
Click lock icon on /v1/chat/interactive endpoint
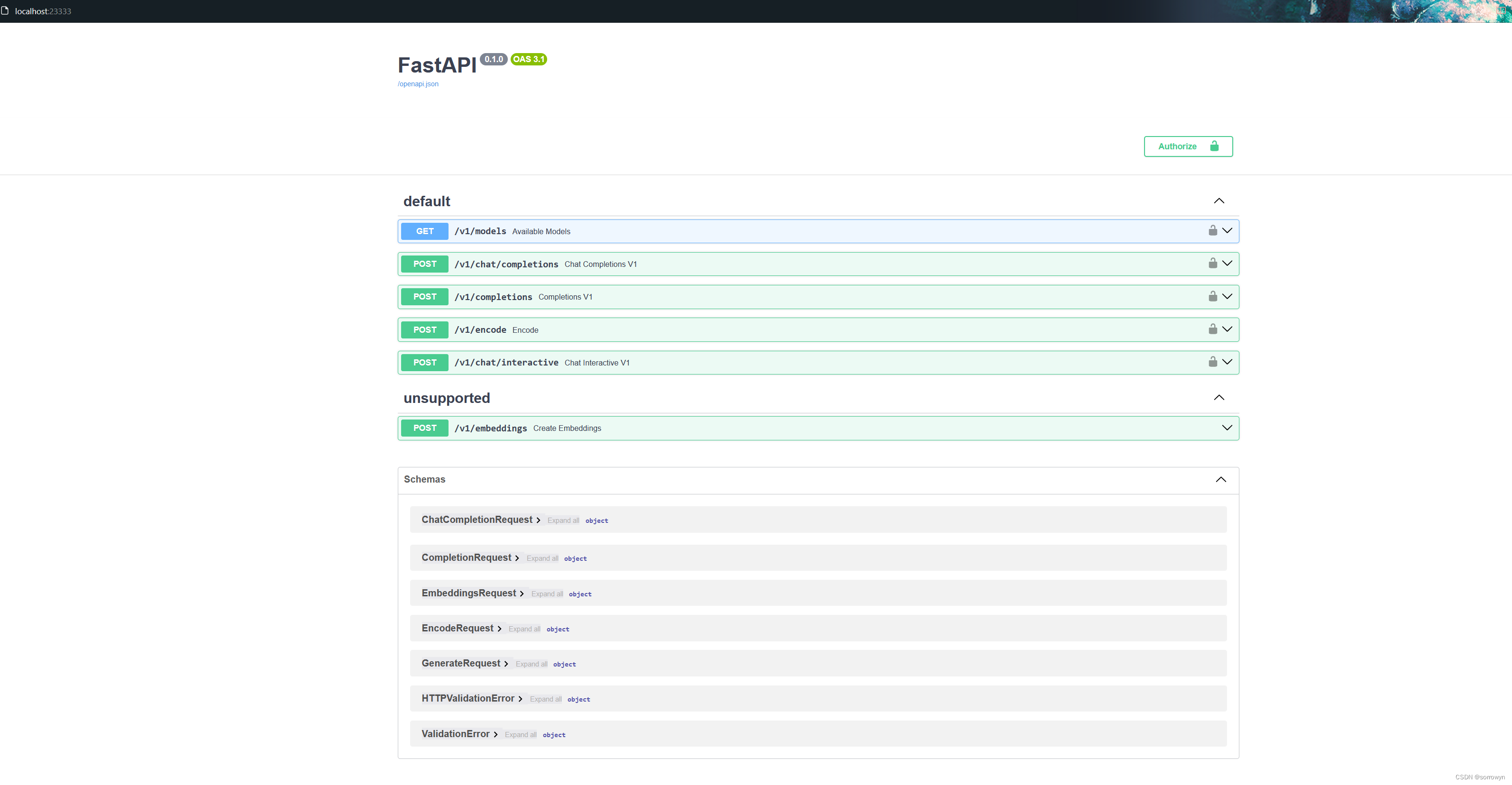click(x=1212, y=362)
